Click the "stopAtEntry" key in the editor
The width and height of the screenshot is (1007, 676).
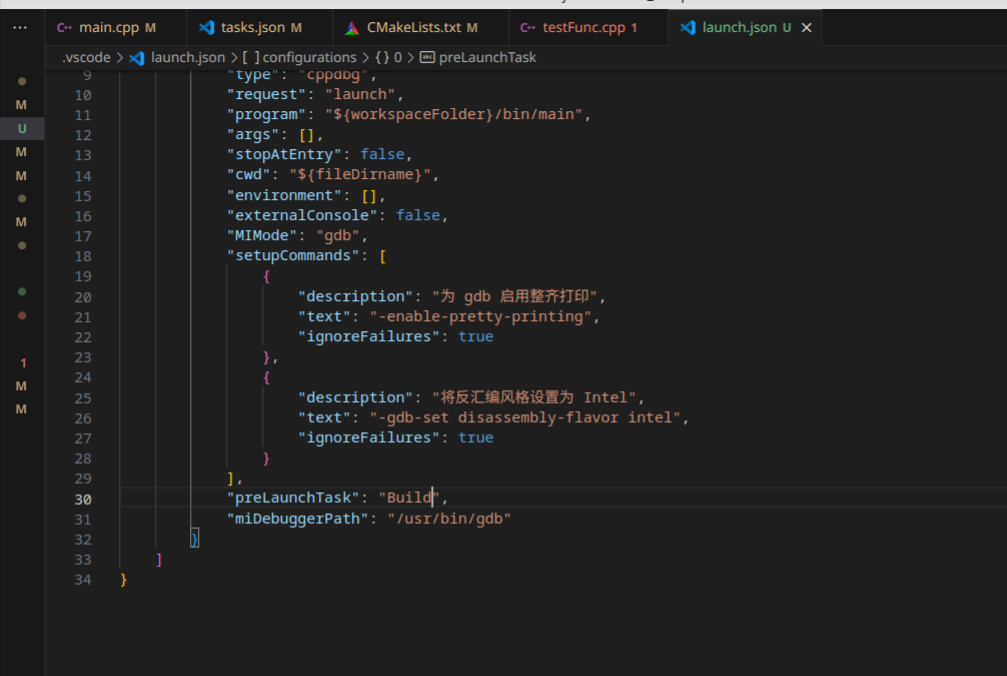(x=284, y=155)
